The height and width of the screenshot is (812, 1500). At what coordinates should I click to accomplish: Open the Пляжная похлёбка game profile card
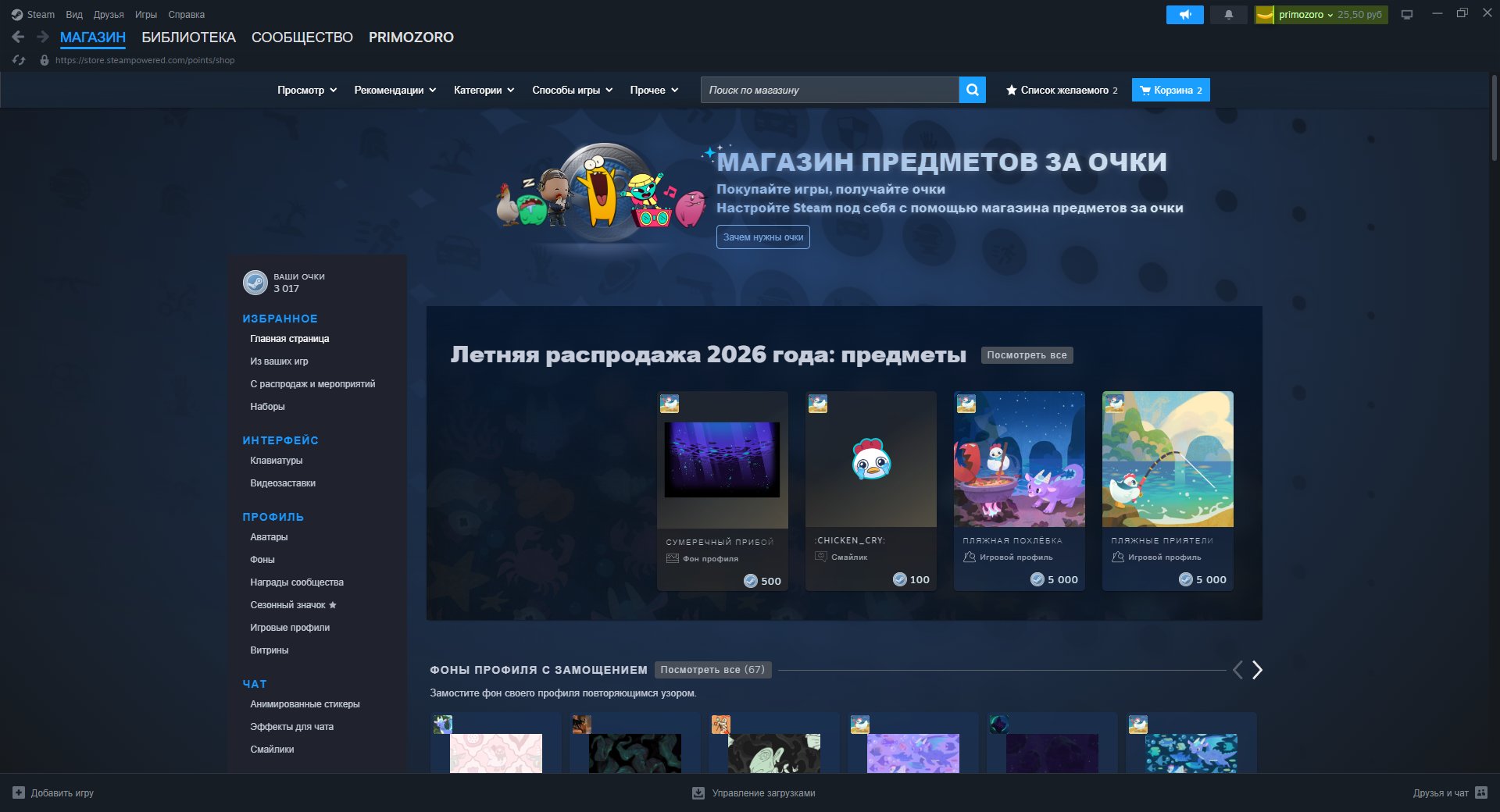1020,491
